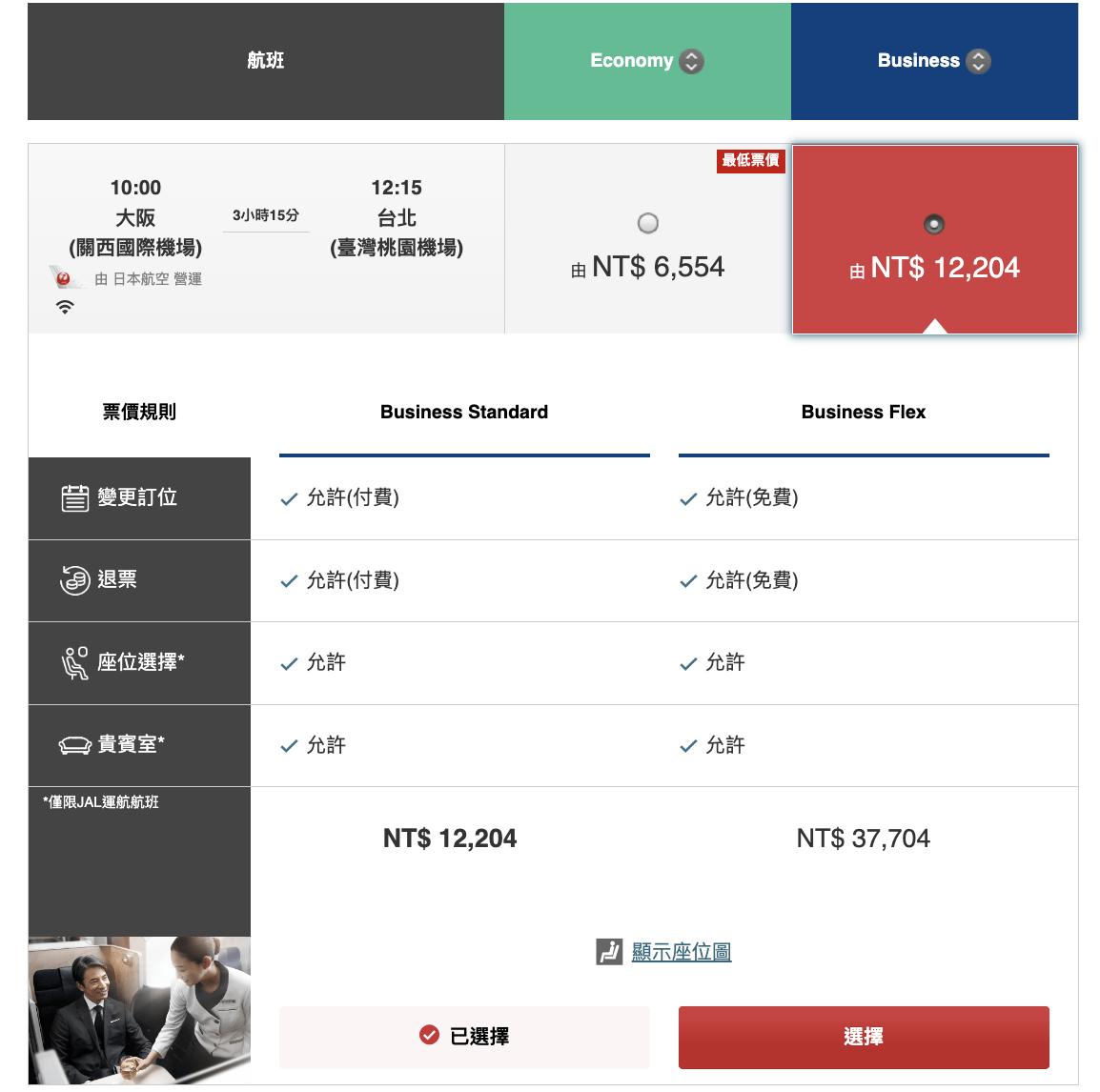Screen dimensions: 1100x1092
Task: Click the Japan Airlines tail logo
Action: pyautogui.click(x=63, y=278)
